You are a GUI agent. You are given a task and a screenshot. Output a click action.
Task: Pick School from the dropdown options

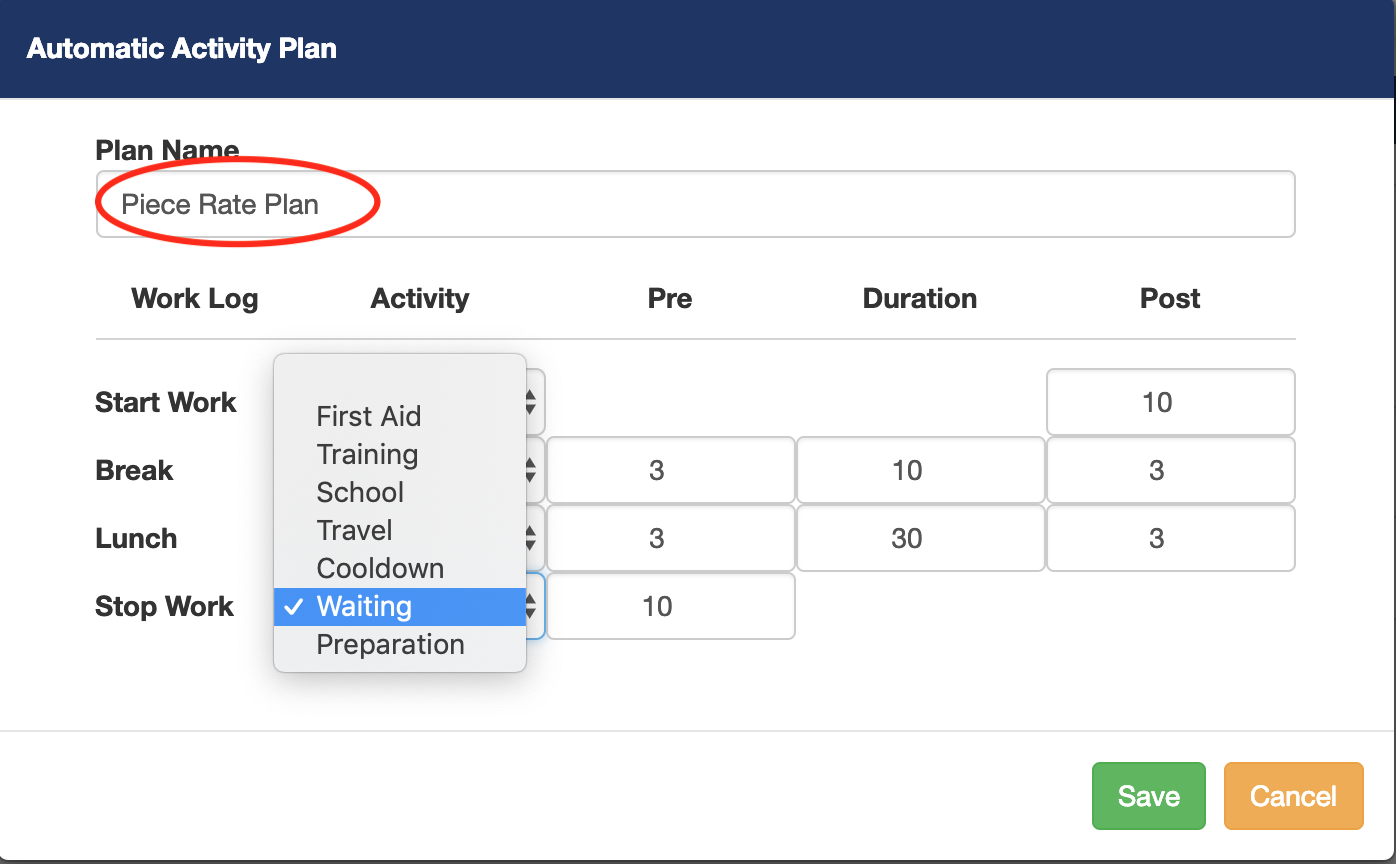click(x=360, y=492)
